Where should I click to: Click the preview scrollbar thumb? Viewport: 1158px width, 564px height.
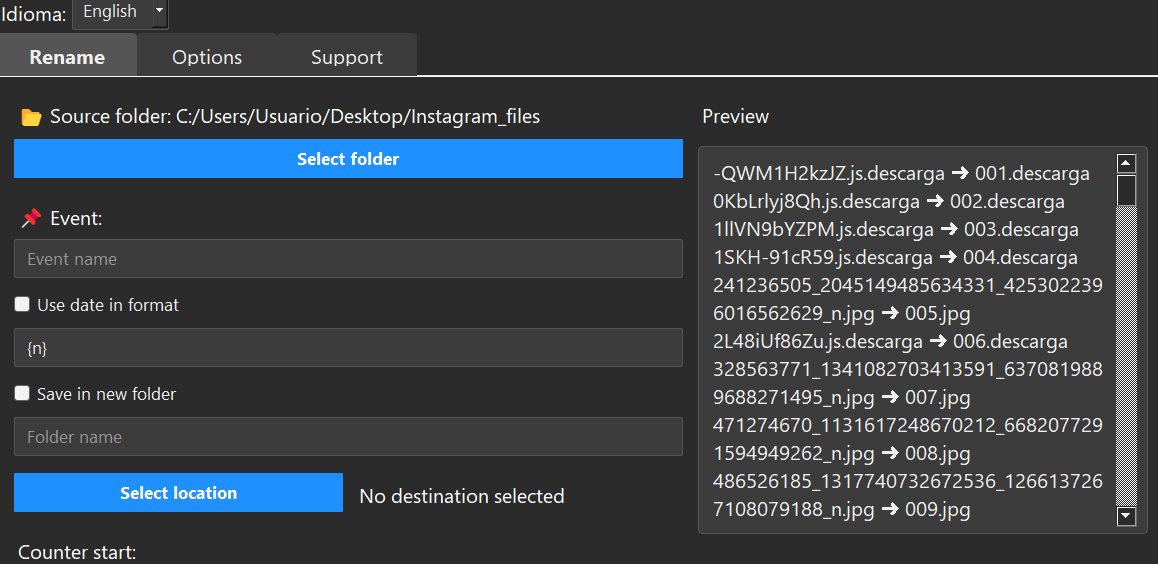1126,190
